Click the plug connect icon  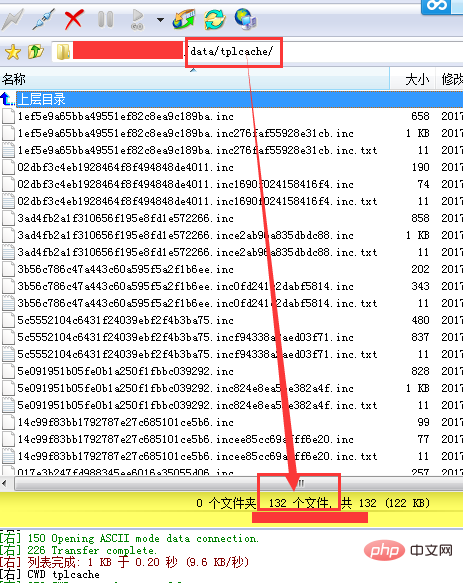[x=43, y=19]
